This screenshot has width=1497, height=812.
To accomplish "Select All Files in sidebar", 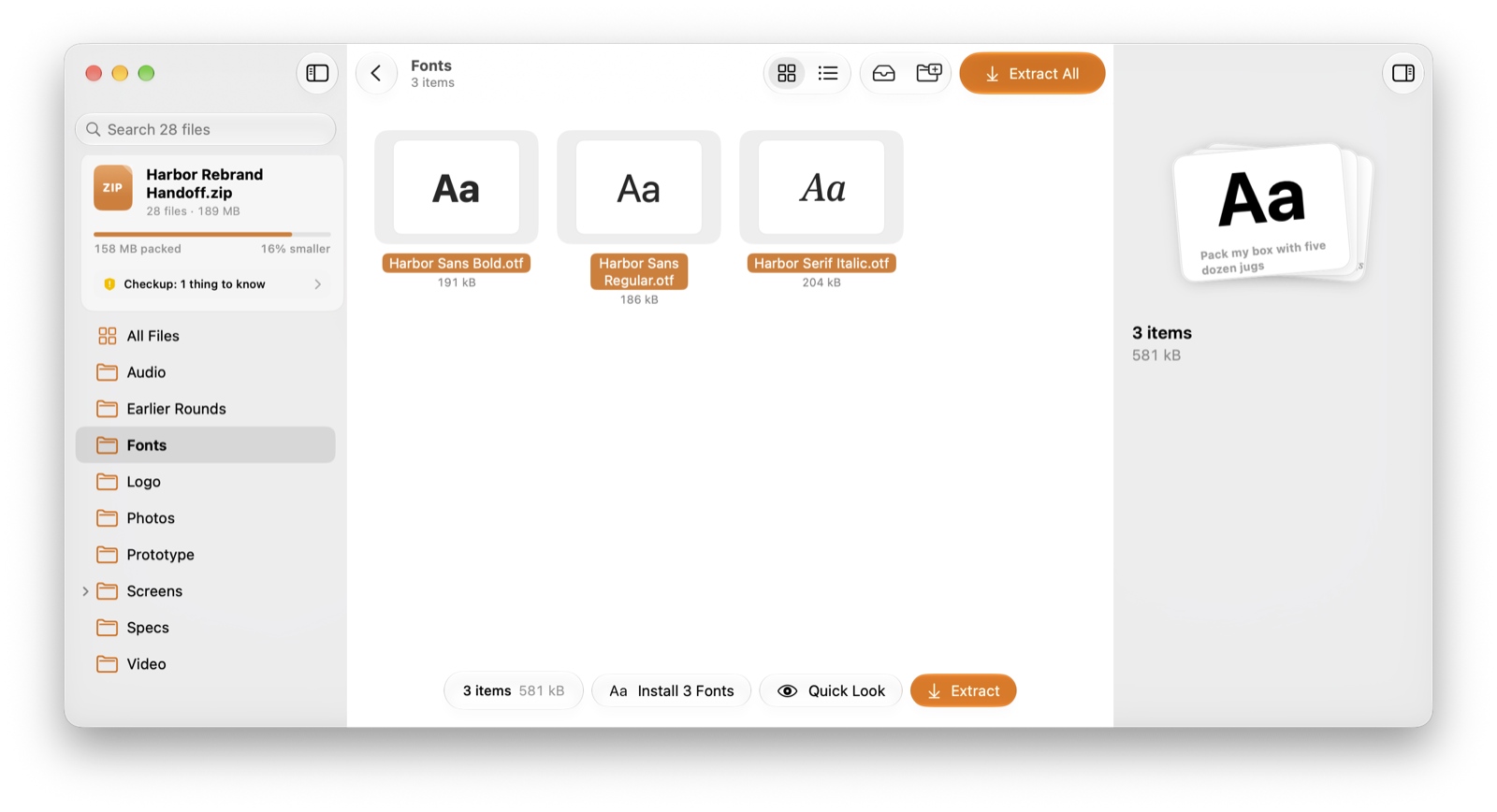I will tap(205, 336).
